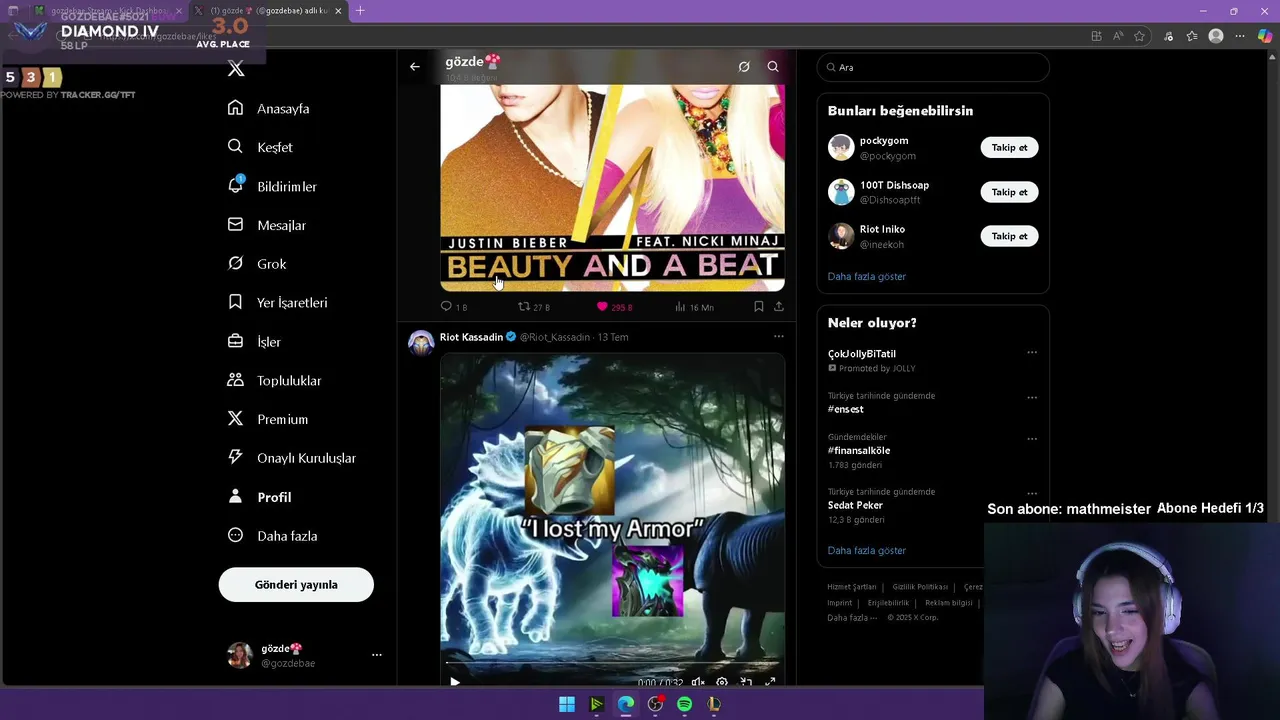This screenshot has height=720, width=1280.
Task: Open Riot Iniko suggested profile
Action: click(882, 229)
